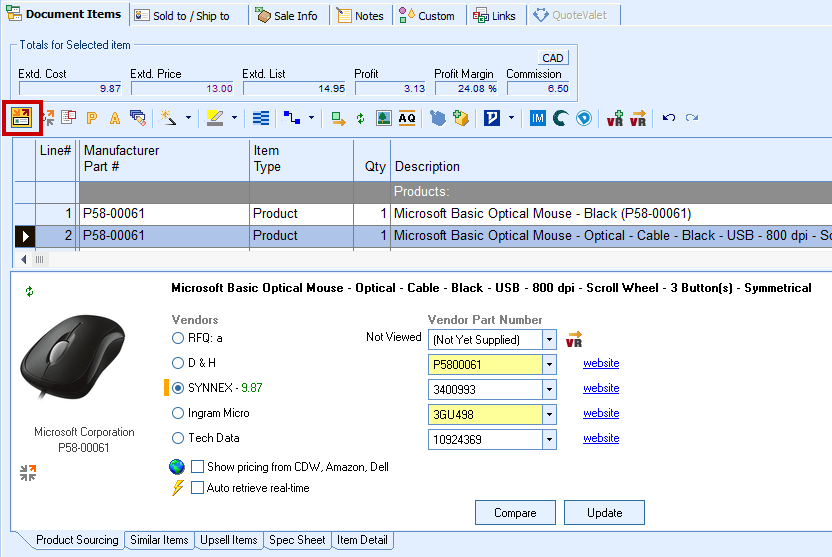The width and height of the screenshot is (832, 557).
Task: Open the SYNNEX website link
Action: tap(601, 388)
